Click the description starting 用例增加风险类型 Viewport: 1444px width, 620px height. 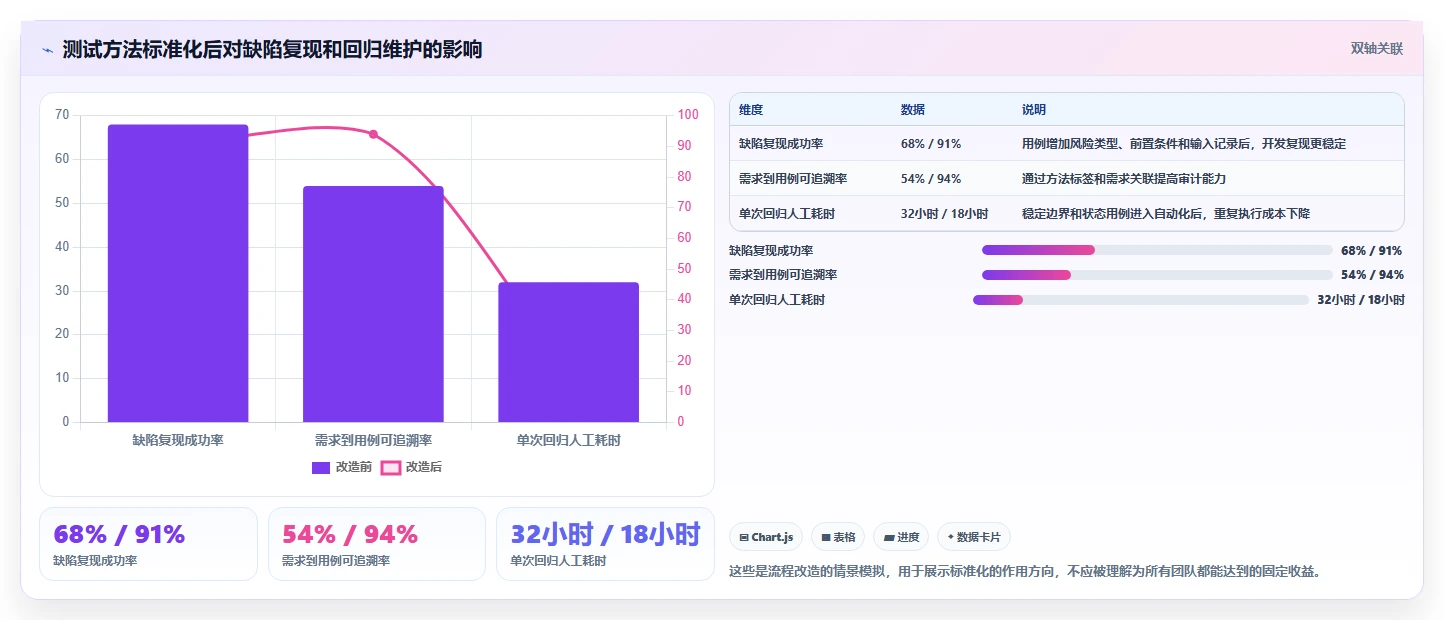[x=1184, y=143]
